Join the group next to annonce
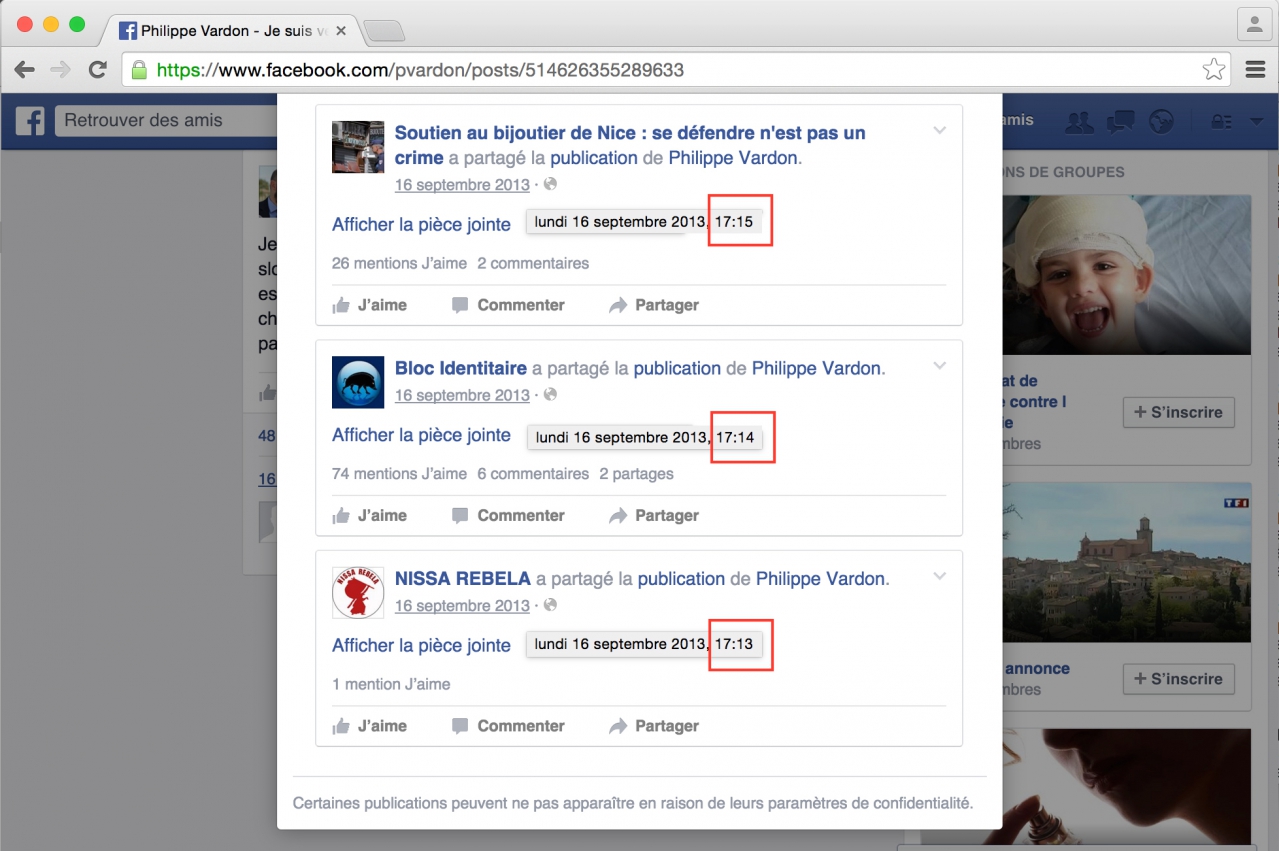1279x851 pixels. point(1179,679)
